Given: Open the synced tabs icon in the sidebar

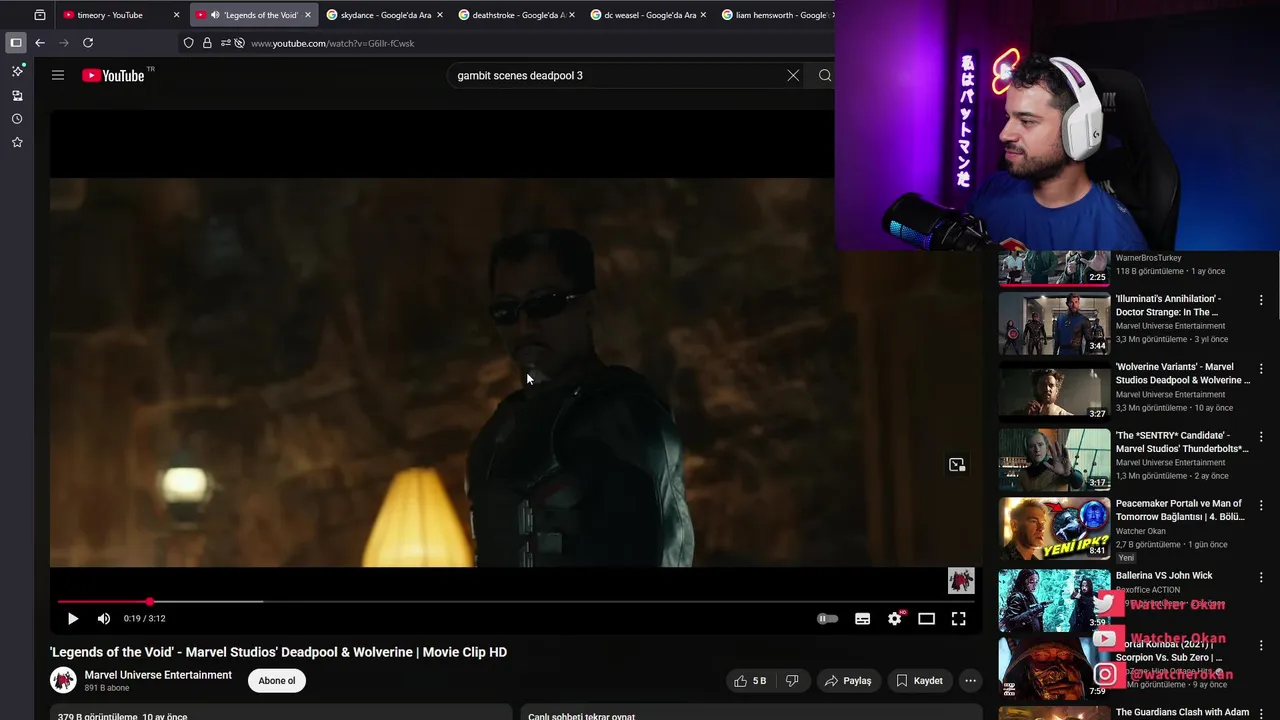Looking at the screenshot, I should (x=17, y=95).
